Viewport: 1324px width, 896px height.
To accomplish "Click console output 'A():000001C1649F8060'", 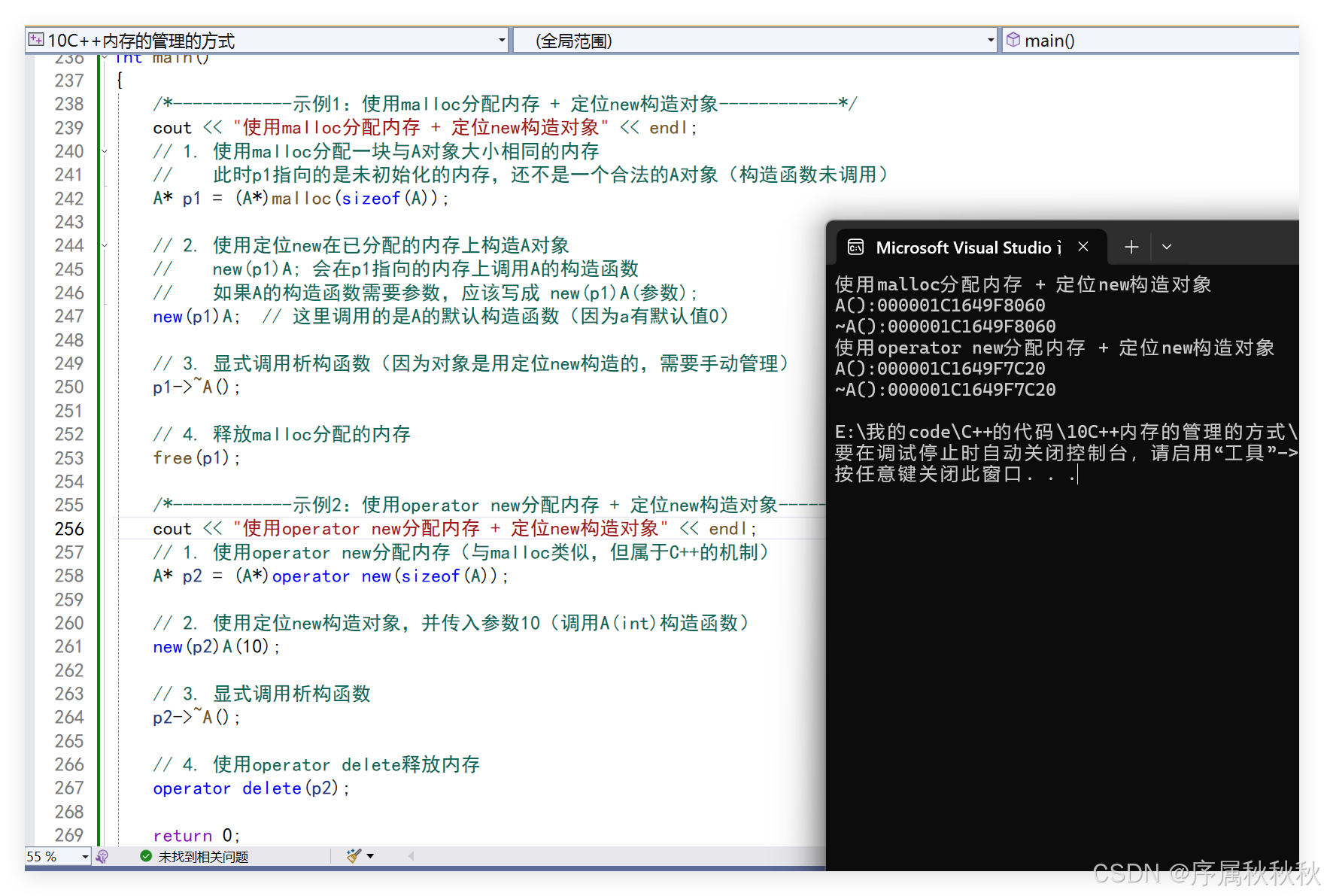I will [x=940, y=305].
